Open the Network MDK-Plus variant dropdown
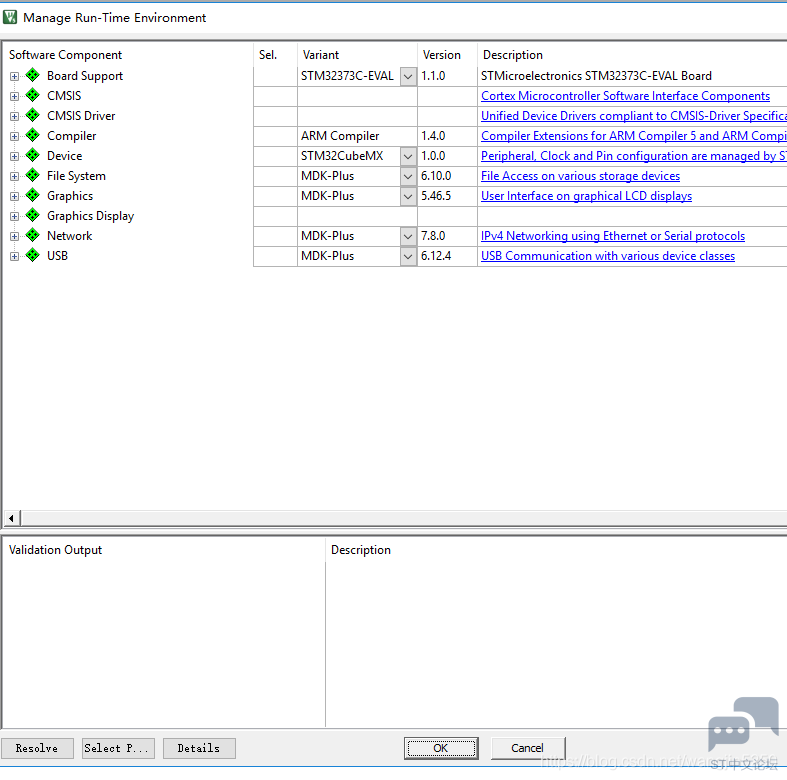 408,236
